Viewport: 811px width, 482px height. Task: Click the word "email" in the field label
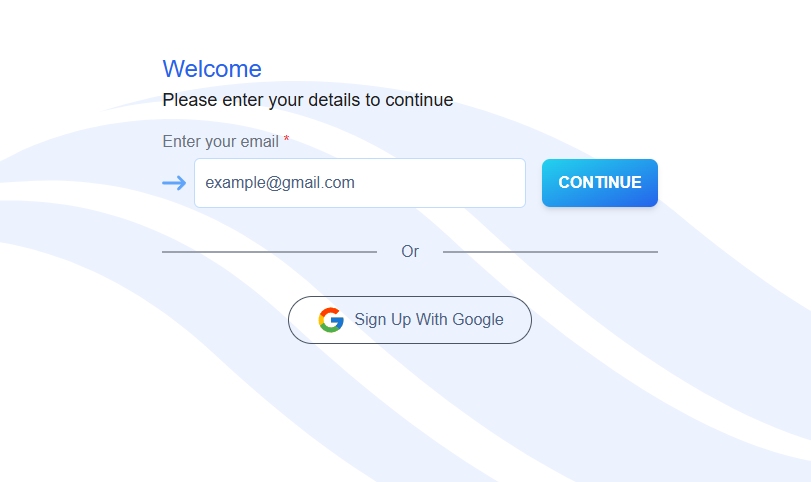pos(260,142)
